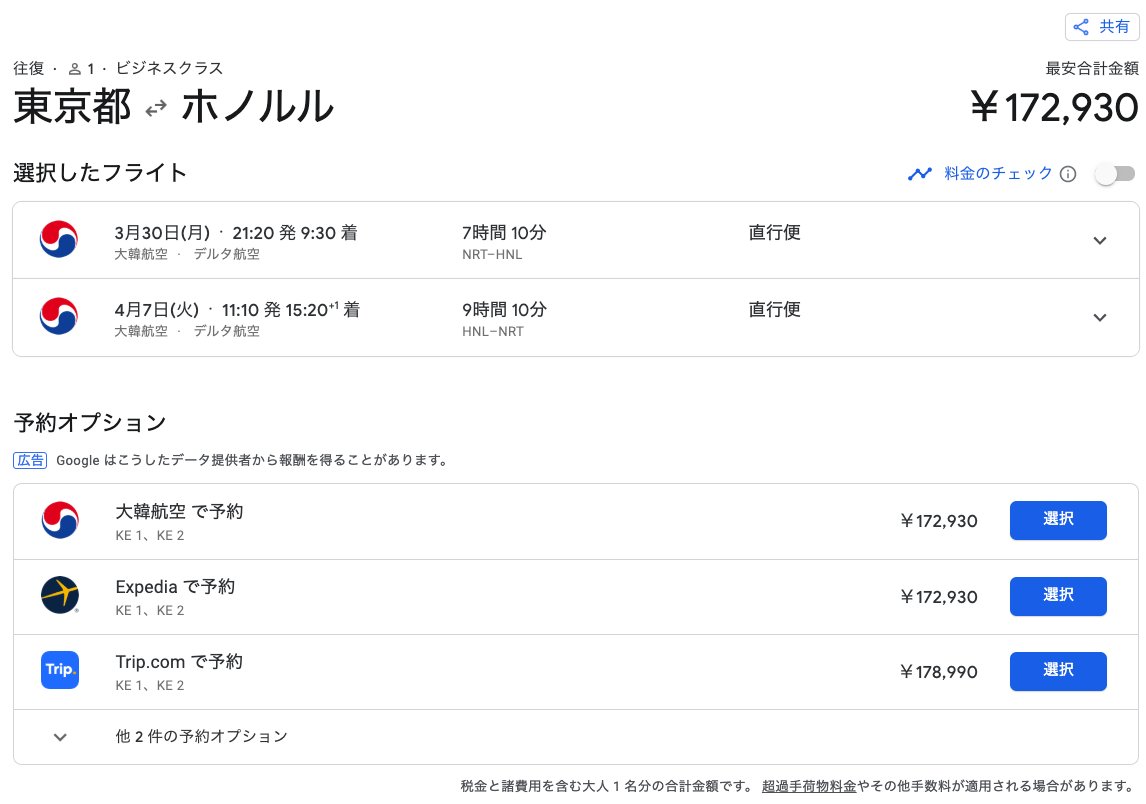Expand the 4月7日 return flight details

pyautogui.click(x=1099, y=317)
